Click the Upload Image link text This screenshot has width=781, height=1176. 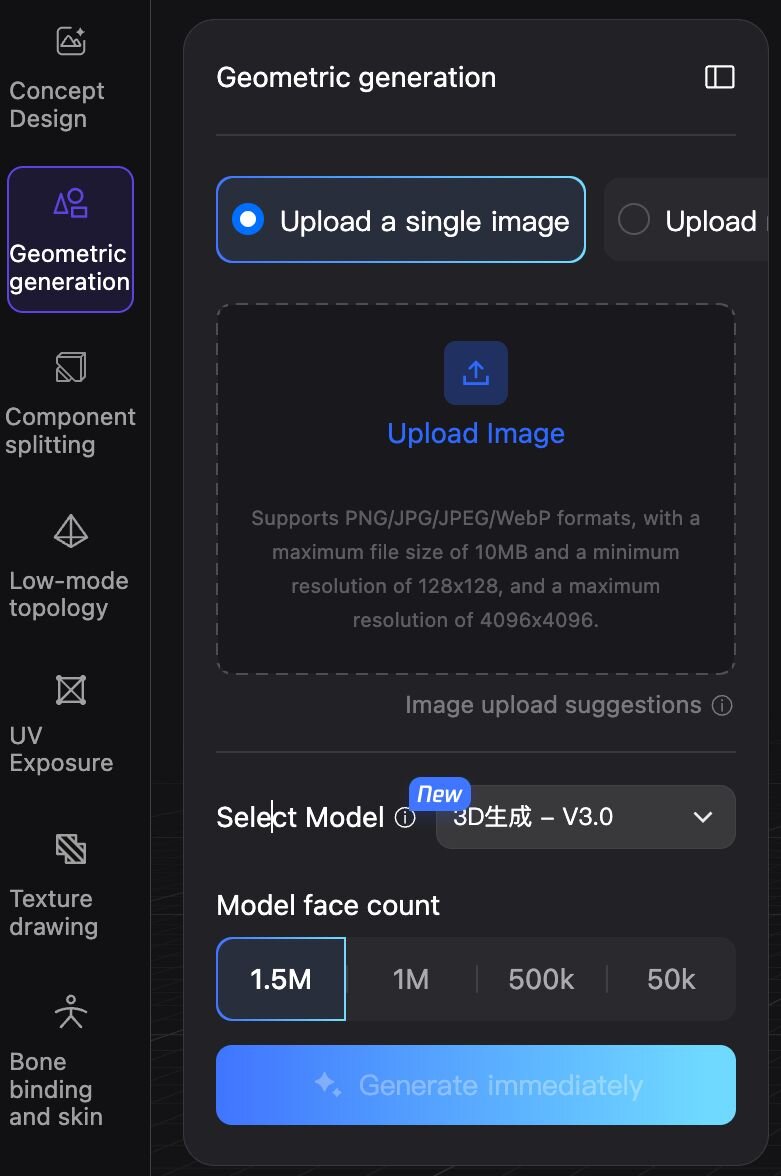coord(476,433)
